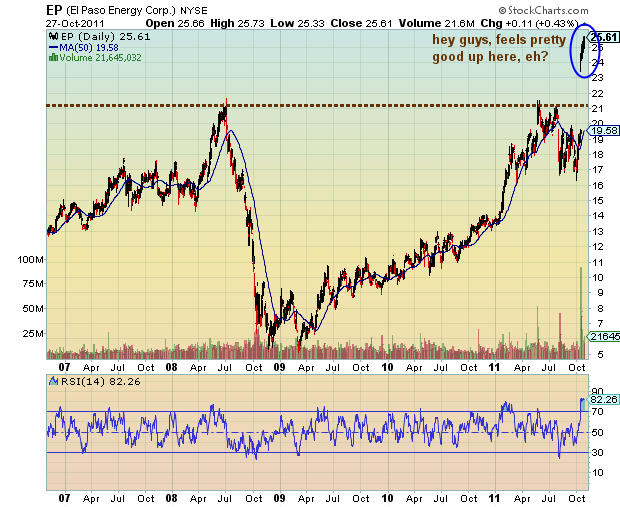620x507 pixels.
Task: Click the 07 year label under price chart
Action: (x=64, y=367)
